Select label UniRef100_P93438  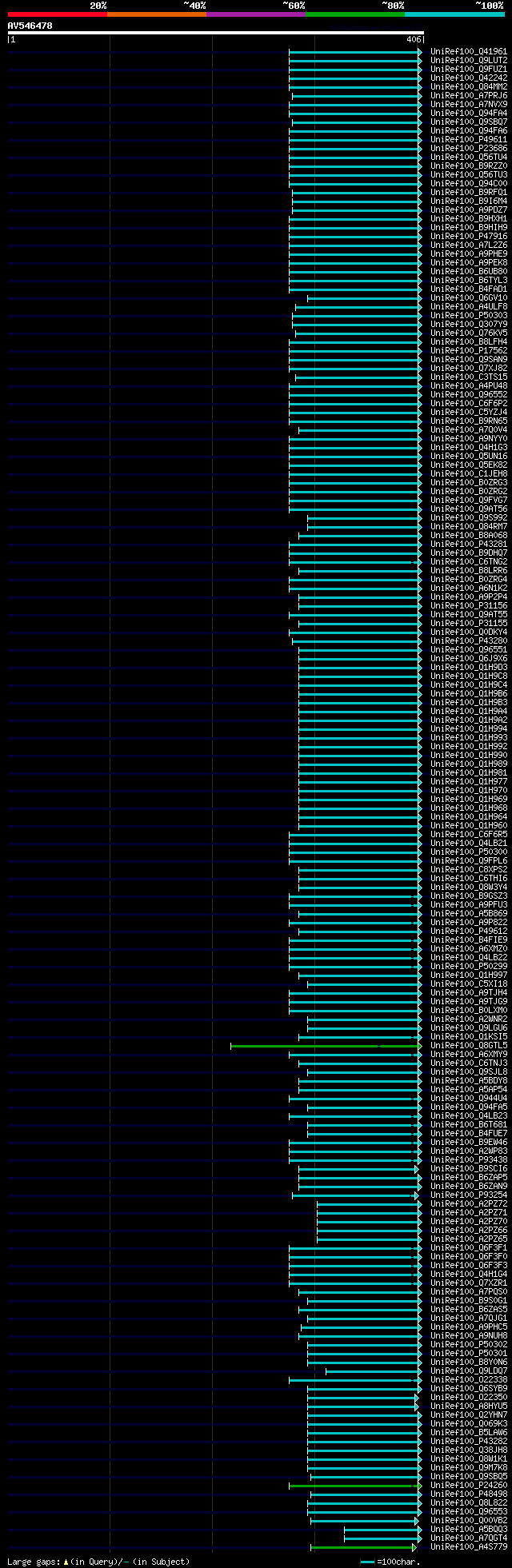pos(469,1159)
